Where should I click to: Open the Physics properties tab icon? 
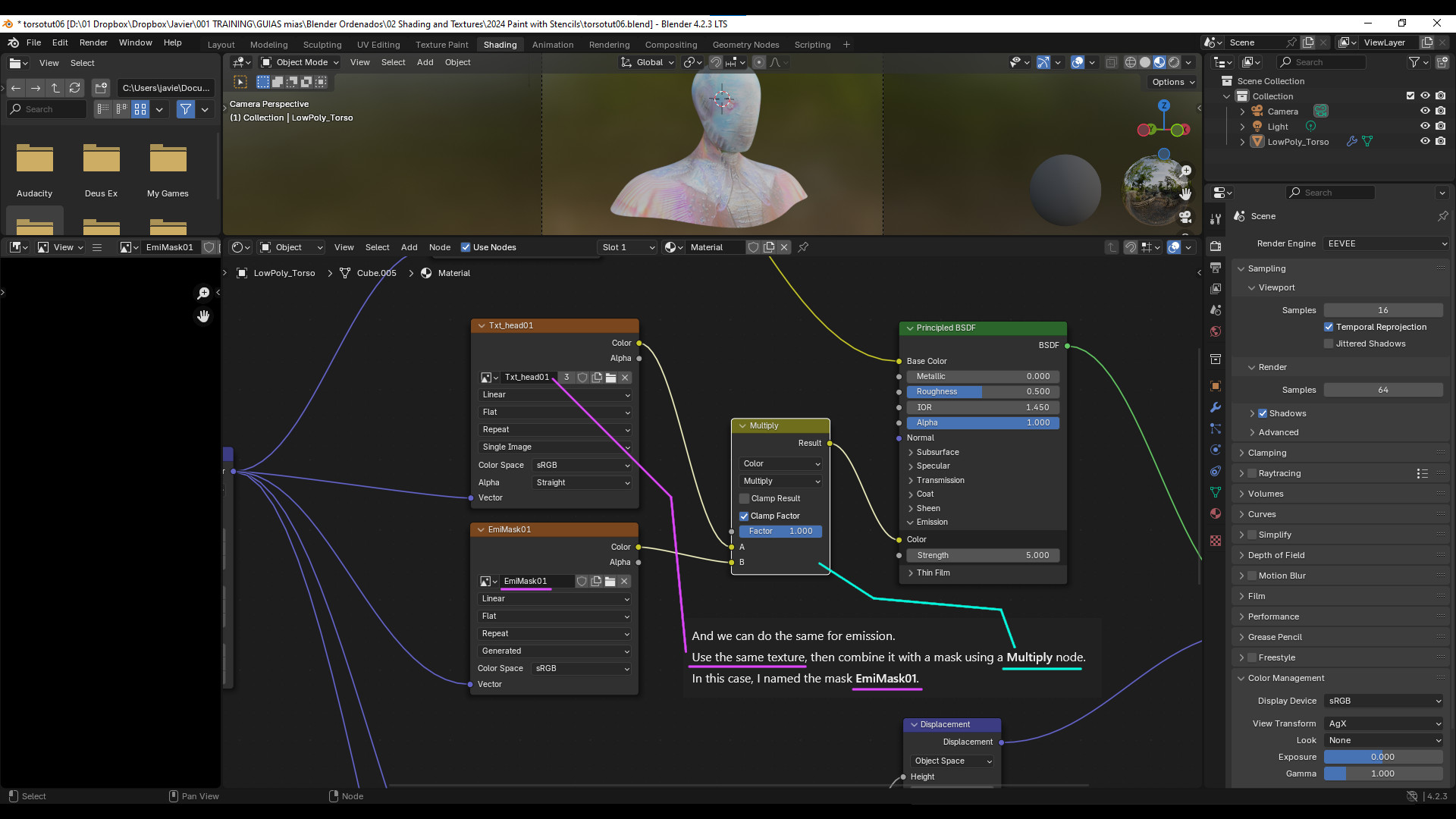(1216, 450)
